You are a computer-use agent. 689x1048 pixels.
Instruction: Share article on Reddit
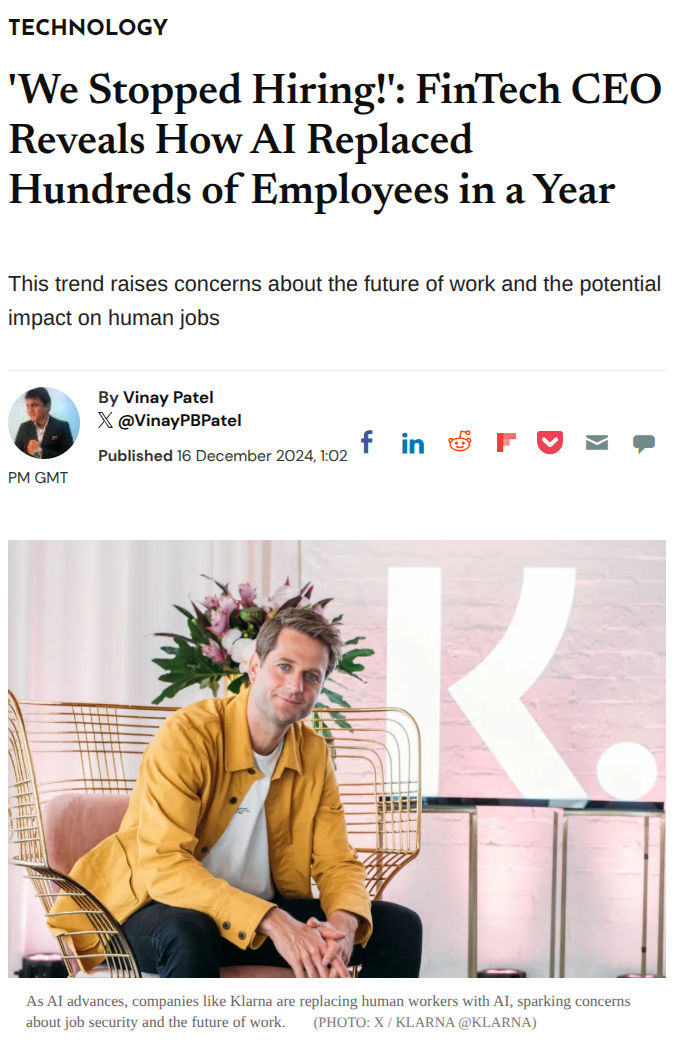tap(459, 442)
